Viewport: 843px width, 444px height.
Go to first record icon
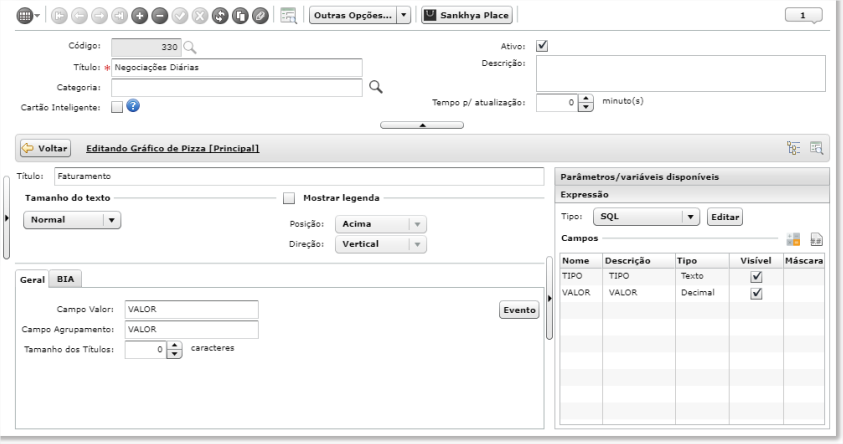coord(59,16)
